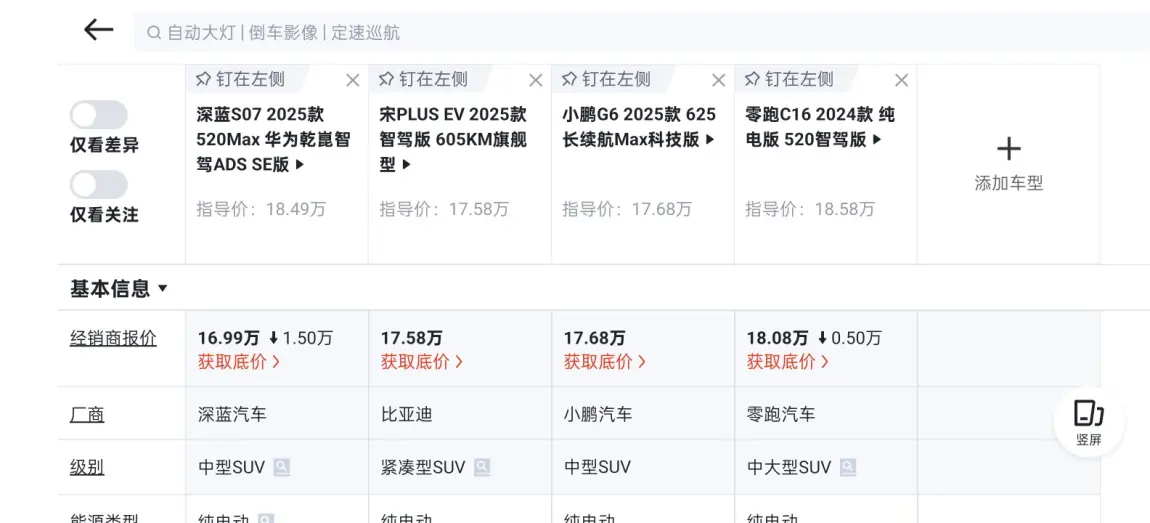This screenshot has width=1150, height=523.
Task: Click the 1.50万 price drop indicator
Action: (x=301, y=339)
